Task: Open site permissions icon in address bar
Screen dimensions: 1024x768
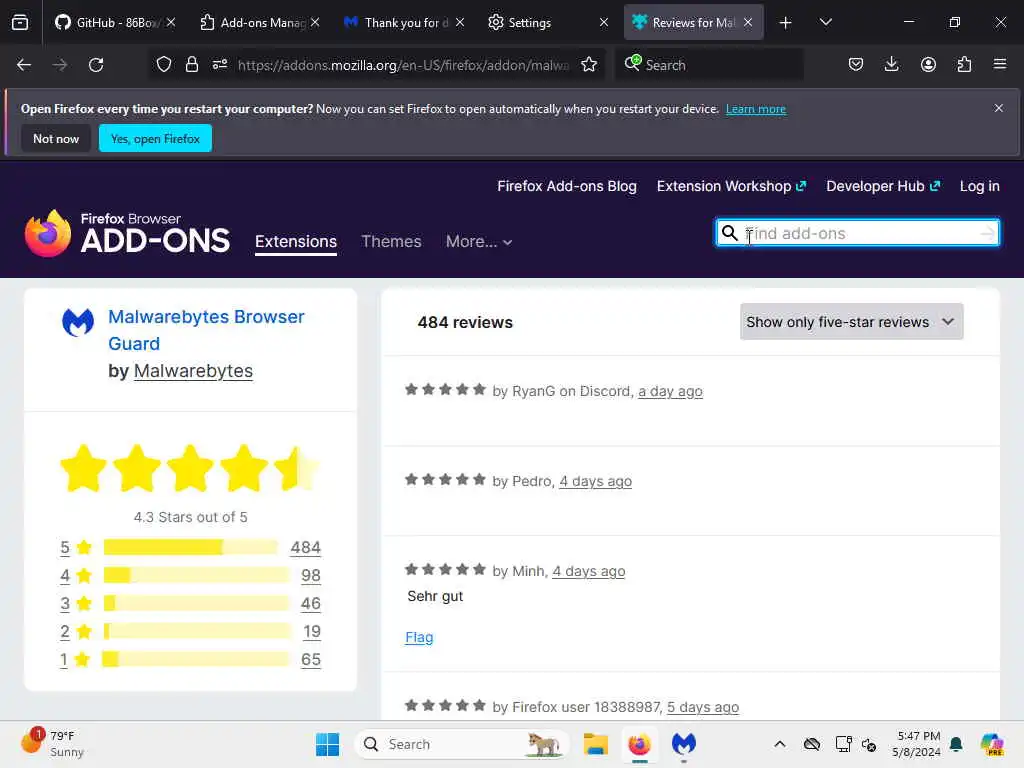Action: point(220,65)
